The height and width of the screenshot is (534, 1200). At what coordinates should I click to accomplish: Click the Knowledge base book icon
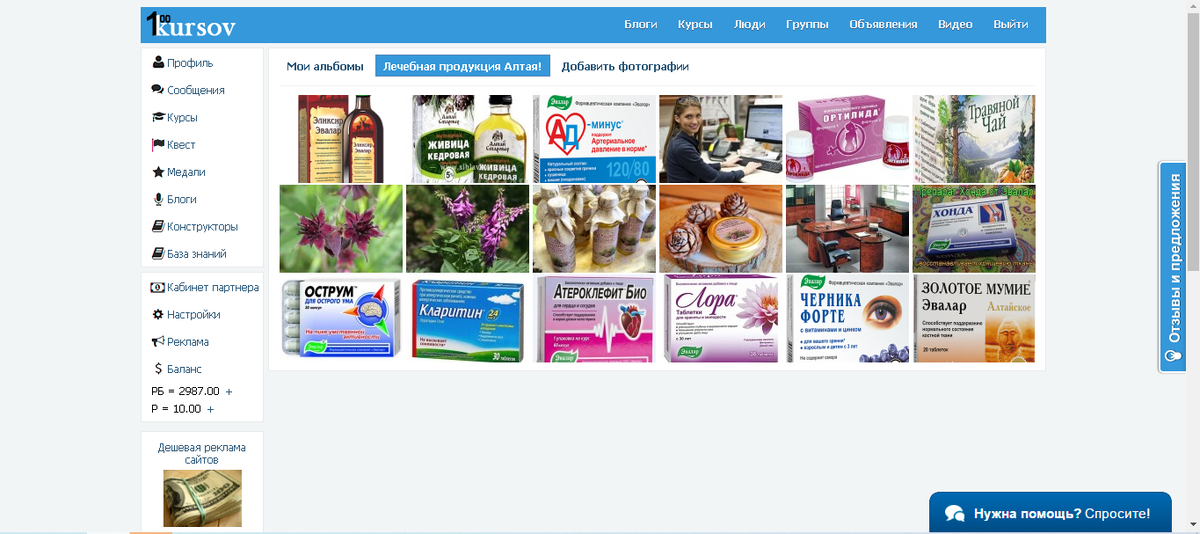158,253
